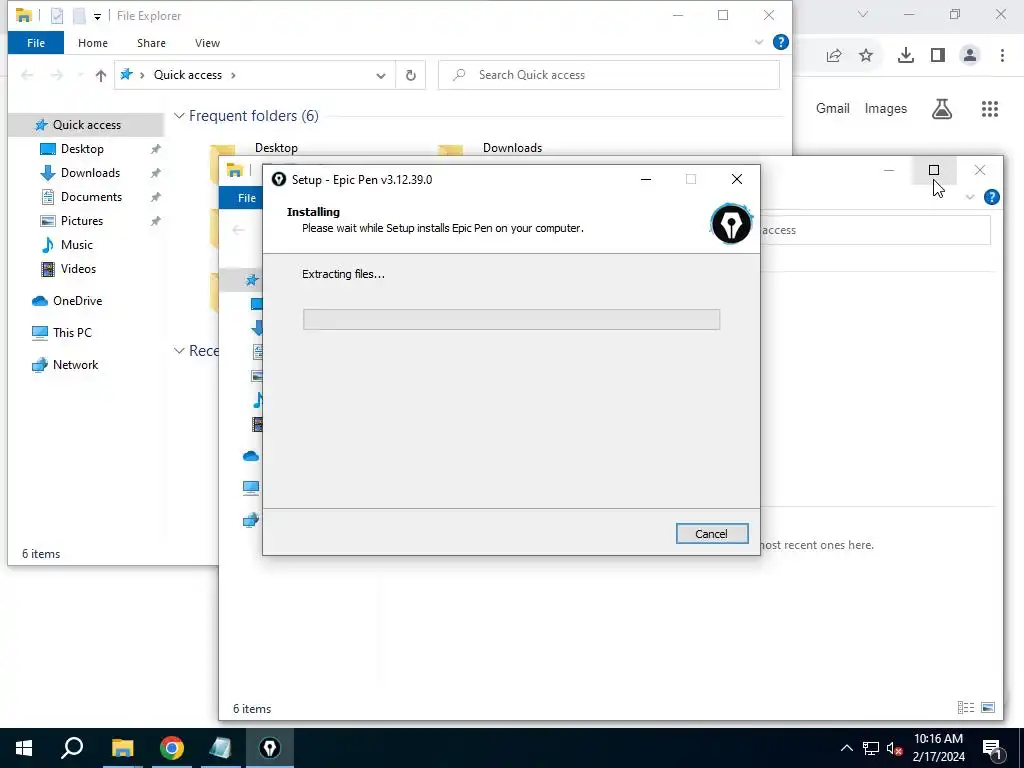Open Downloads in the navigation pane
Screen dimensions: 1024x768
[x=89, y=173]
